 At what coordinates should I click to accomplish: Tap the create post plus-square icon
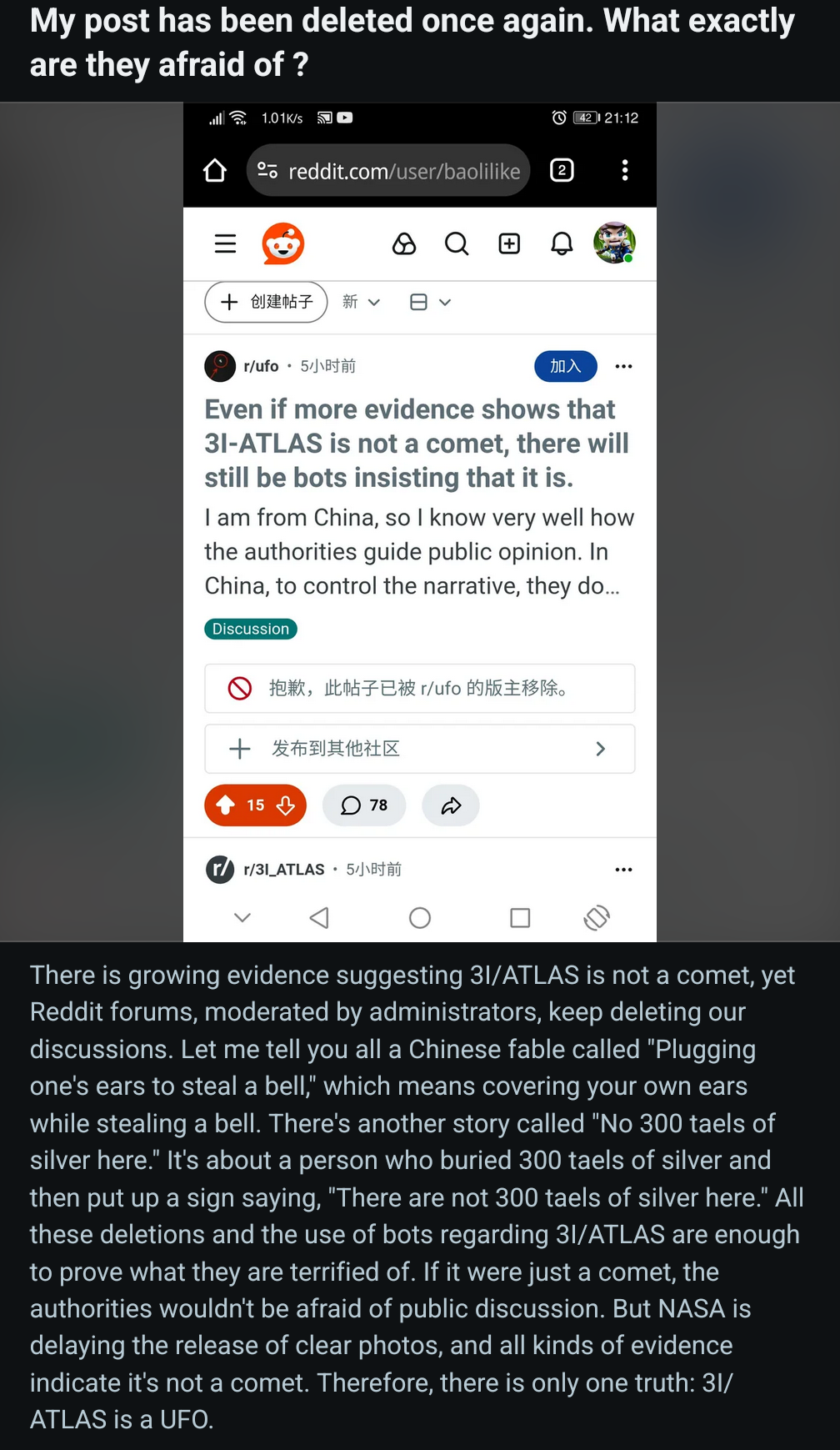pos(509,243)
